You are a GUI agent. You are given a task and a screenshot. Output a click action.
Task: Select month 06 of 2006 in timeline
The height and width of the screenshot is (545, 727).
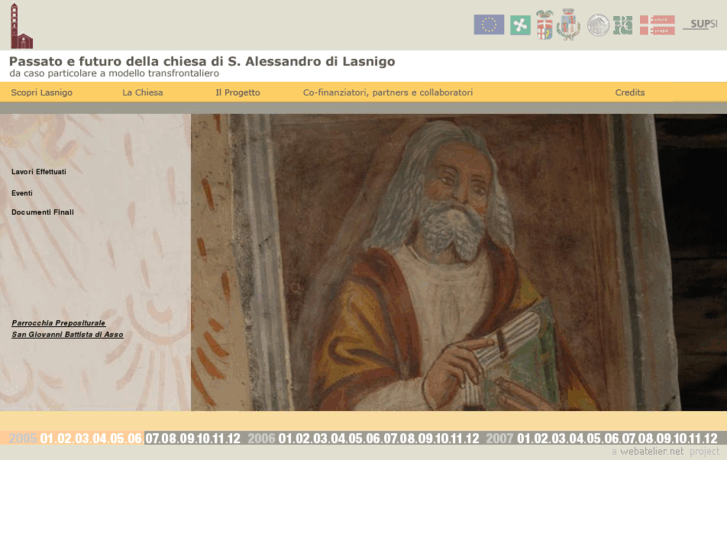(373, 438)
